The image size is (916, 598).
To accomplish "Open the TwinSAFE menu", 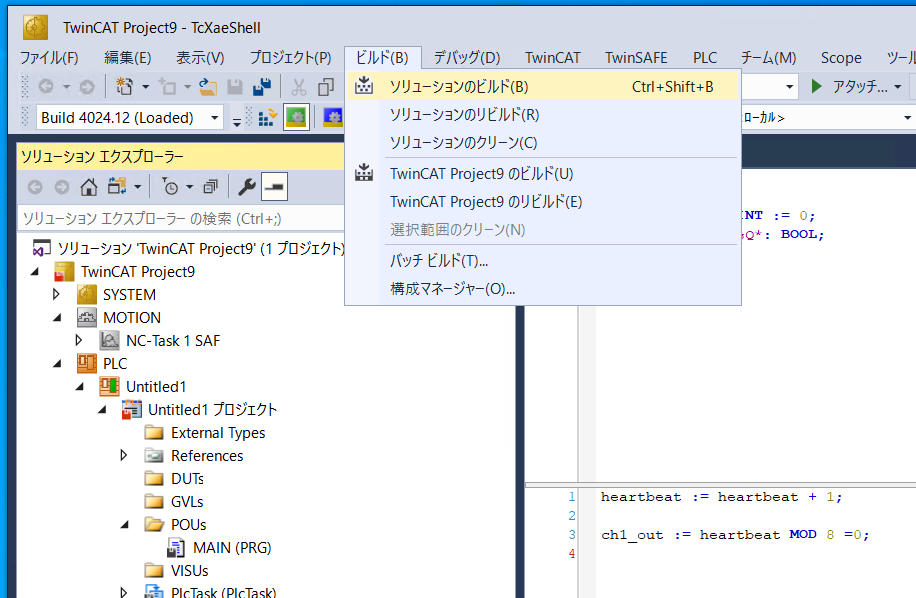I will [x=636, y=57].
